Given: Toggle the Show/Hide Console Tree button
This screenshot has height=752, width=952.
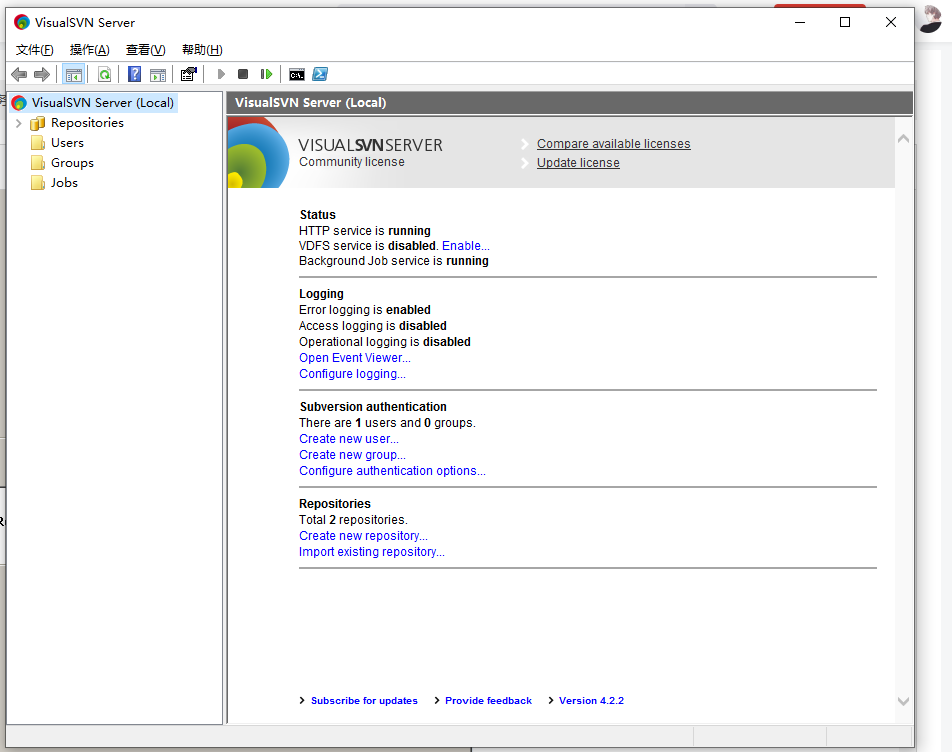Looking at the screenshot, I should point(74,75).
